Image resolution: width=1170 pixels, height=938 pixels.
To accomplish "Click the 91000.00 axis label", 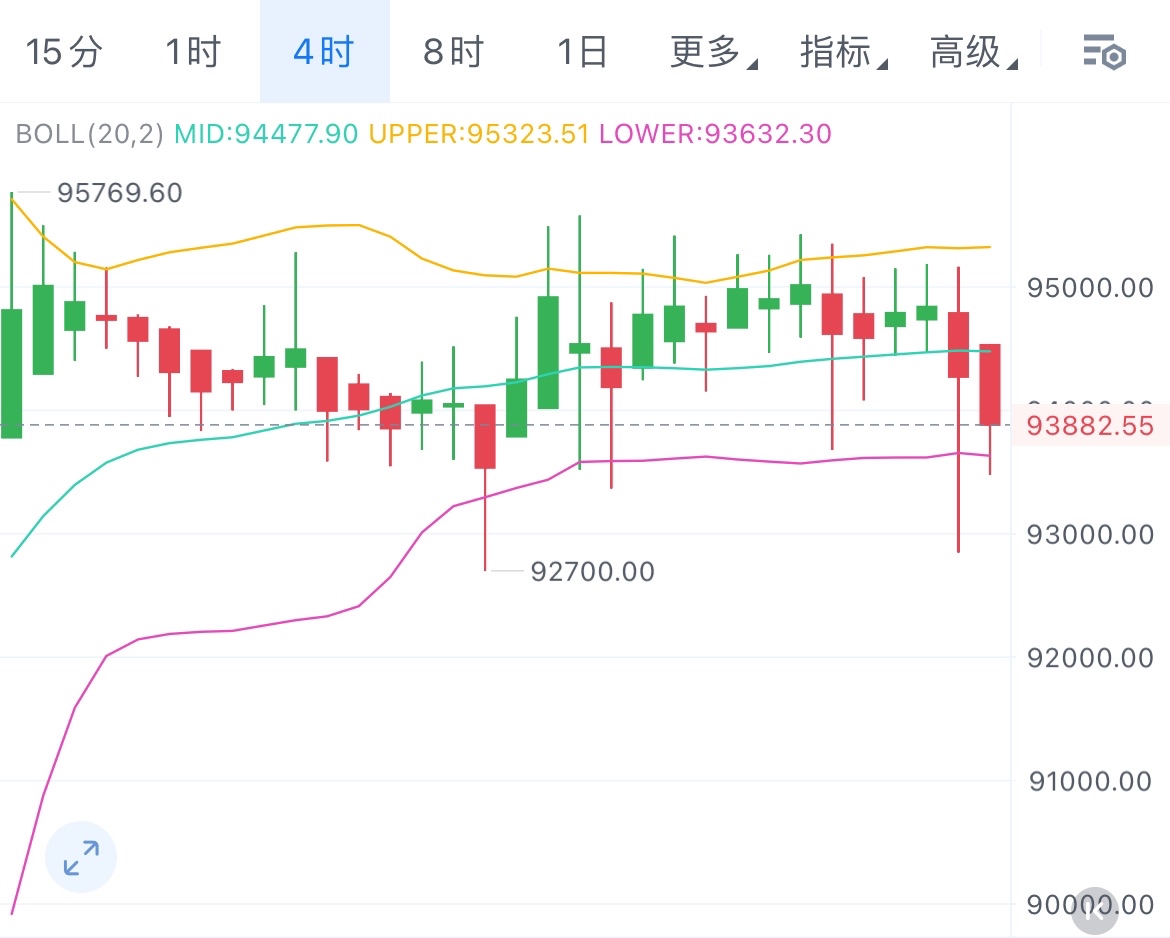I will click(1090, 781).
